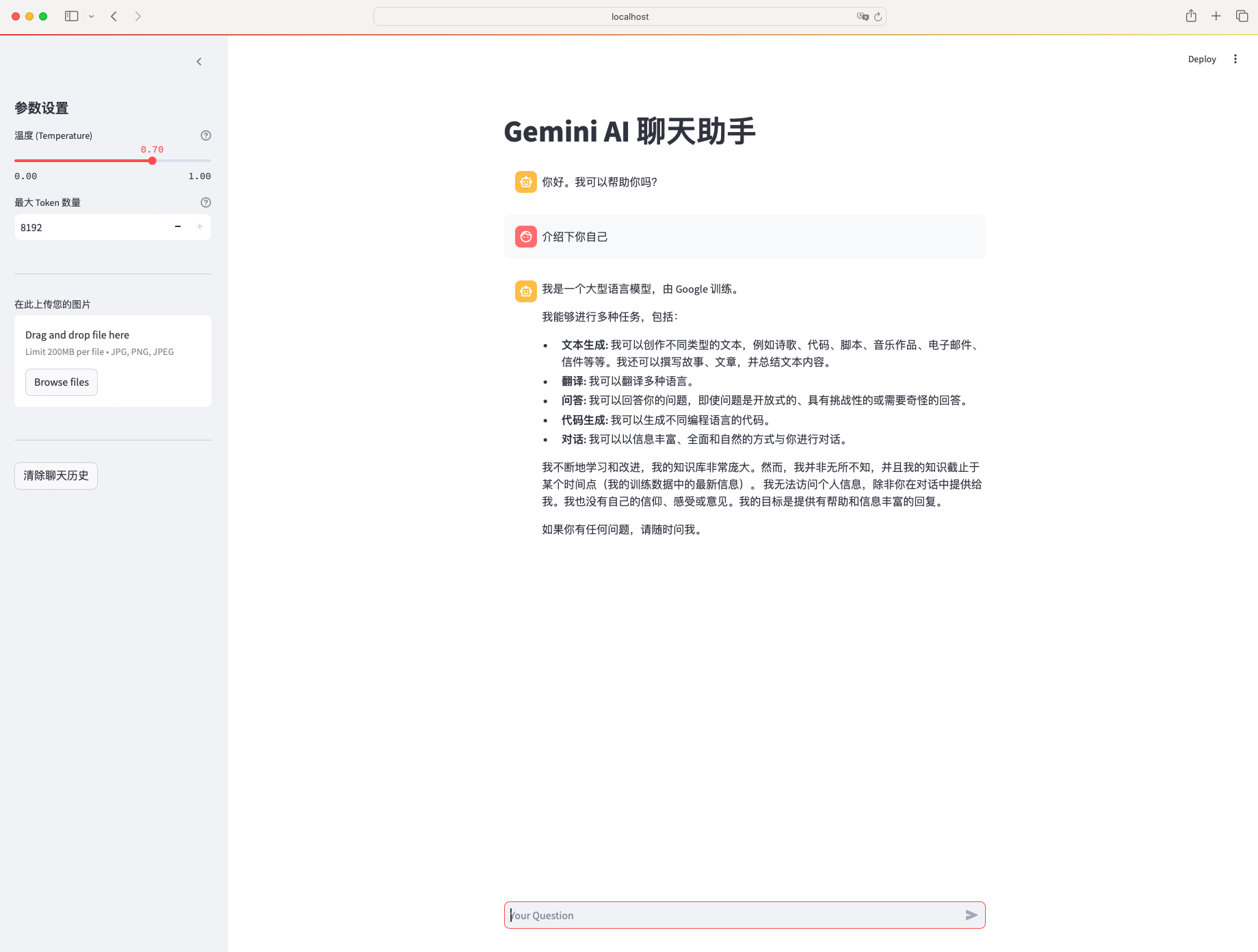The width and height of the screenshot is (1258, 952).
Task: Click the Deploy button
Action: point(1202,59)
